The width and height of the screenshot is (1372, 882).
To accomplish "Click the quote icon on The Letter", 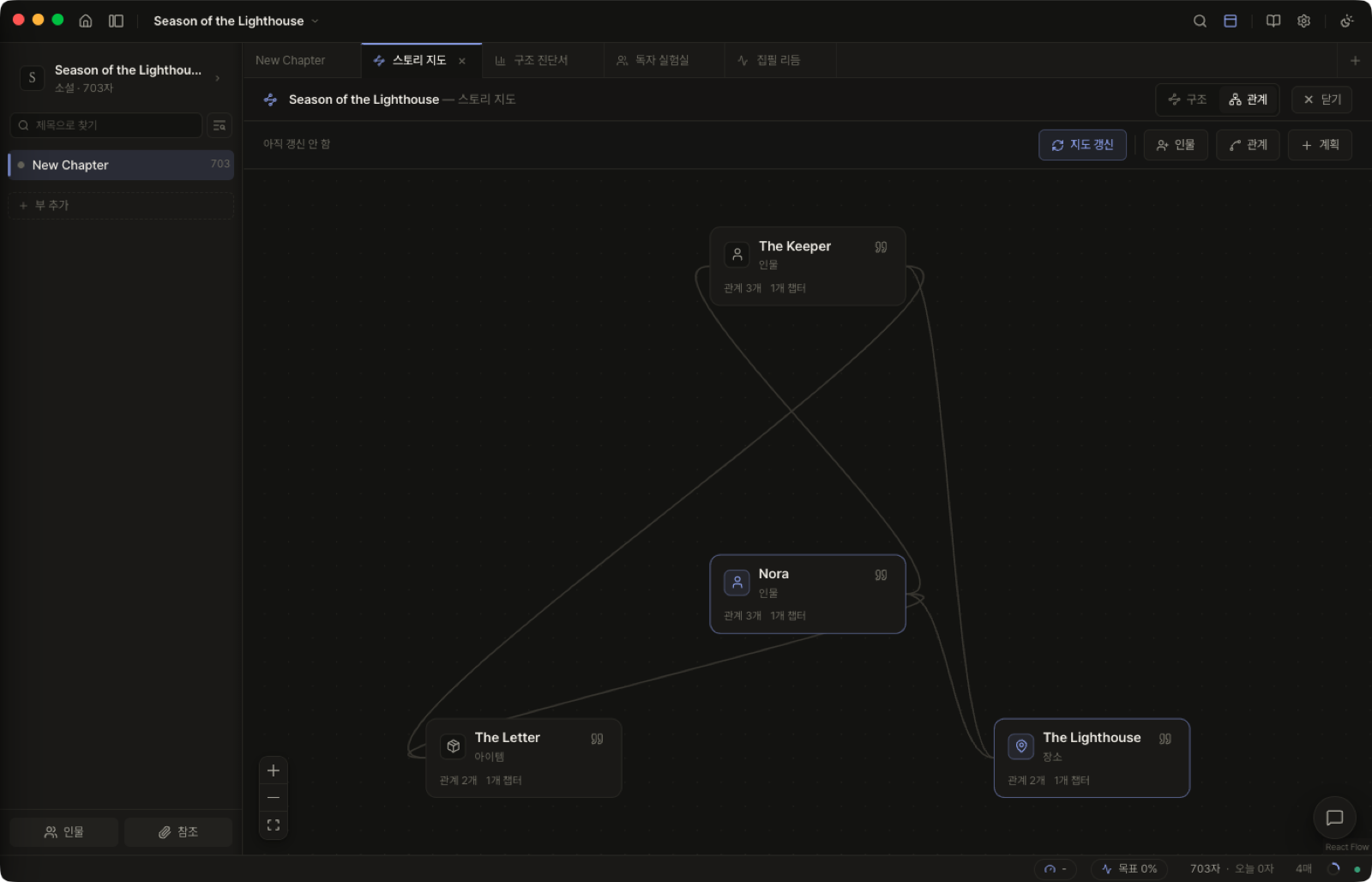I will click(597, 739).
